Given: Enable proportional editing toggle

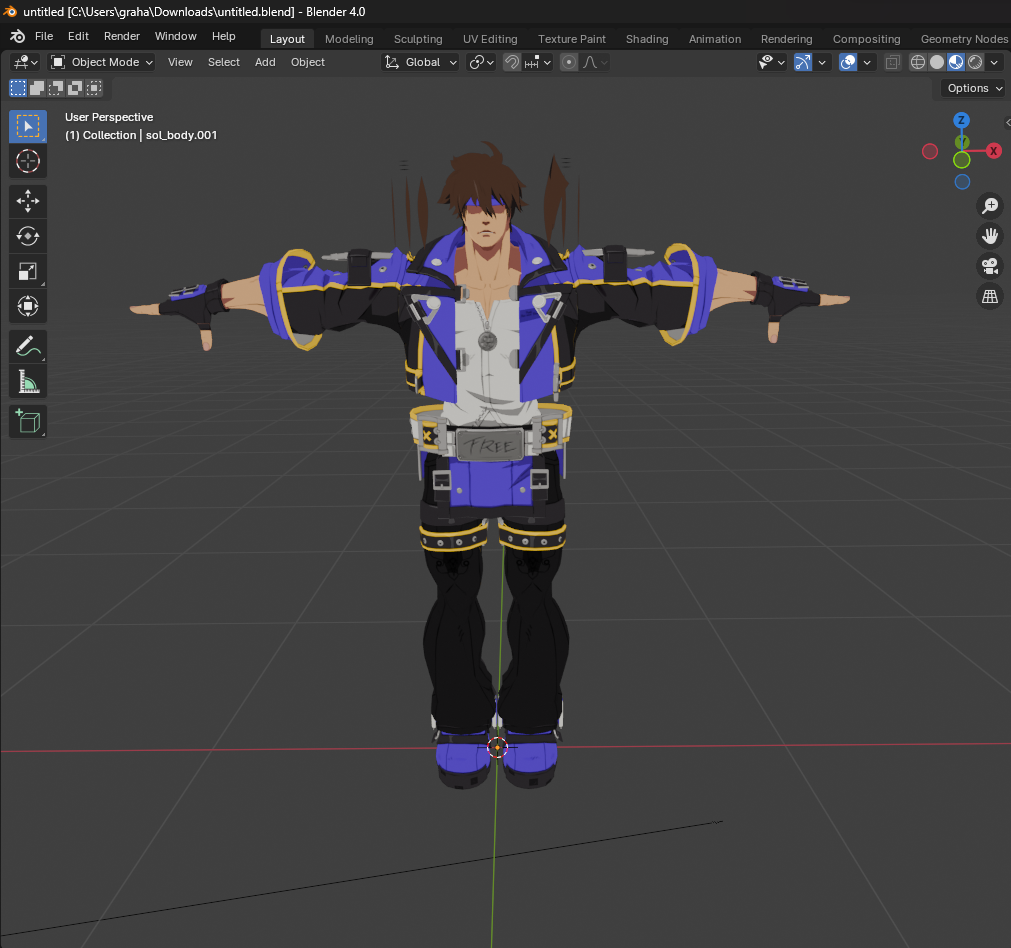Looking at the screenshot, I should click(x=569, y=62).
